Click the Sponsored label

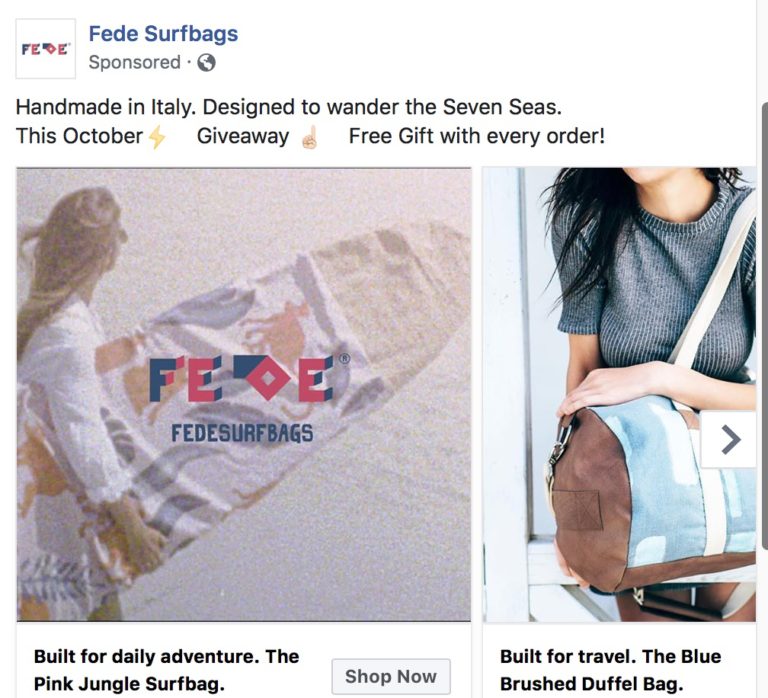click(135, 63)
